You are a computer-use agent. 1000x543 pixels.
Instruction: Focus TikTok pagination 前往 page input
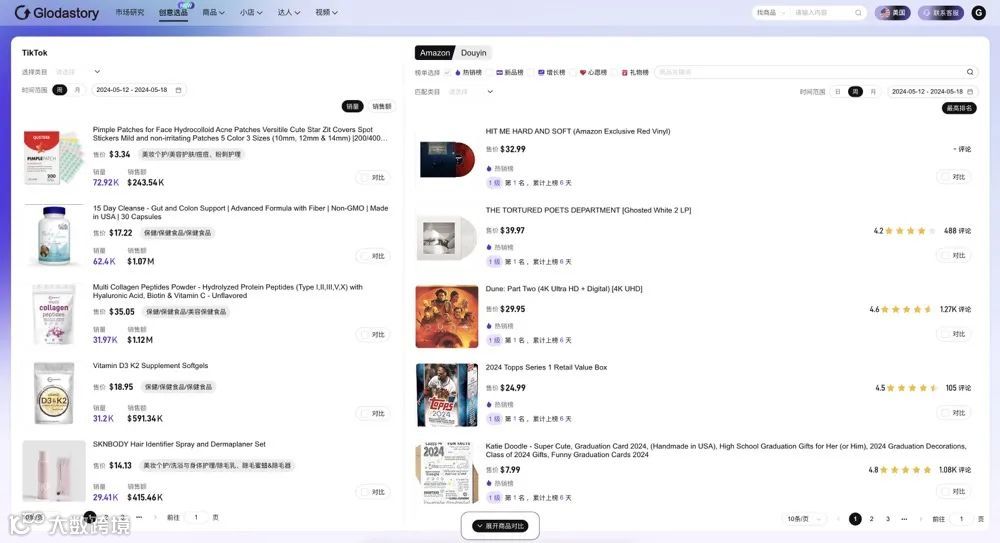tap(196, 517)
